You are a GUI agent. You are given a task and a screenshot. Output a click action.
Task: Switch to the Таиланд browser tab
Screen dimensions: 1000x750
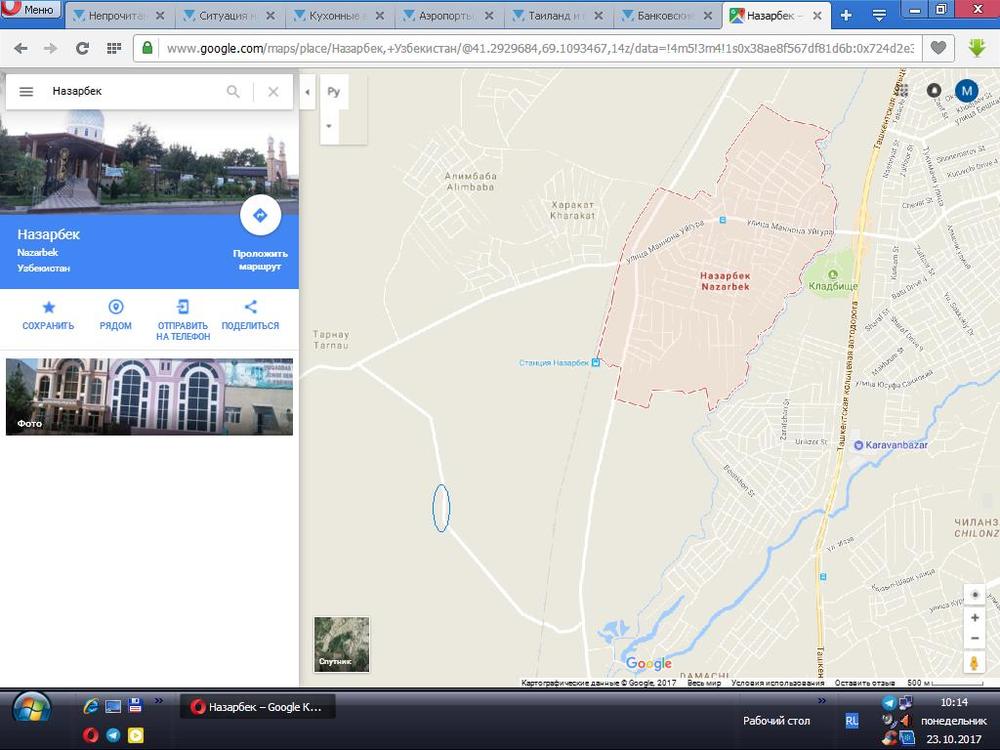pos(556,16)
